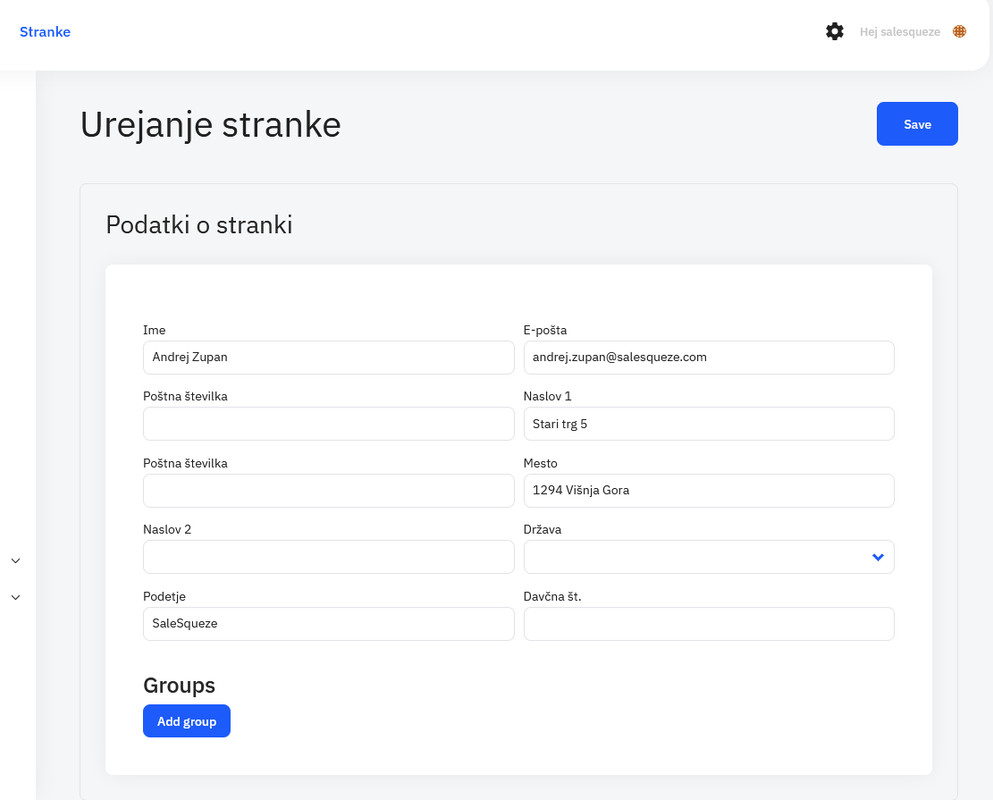Expand the lower sidebar chevron
This screenshot has height=800, width=993.
(x=16, y=597)
